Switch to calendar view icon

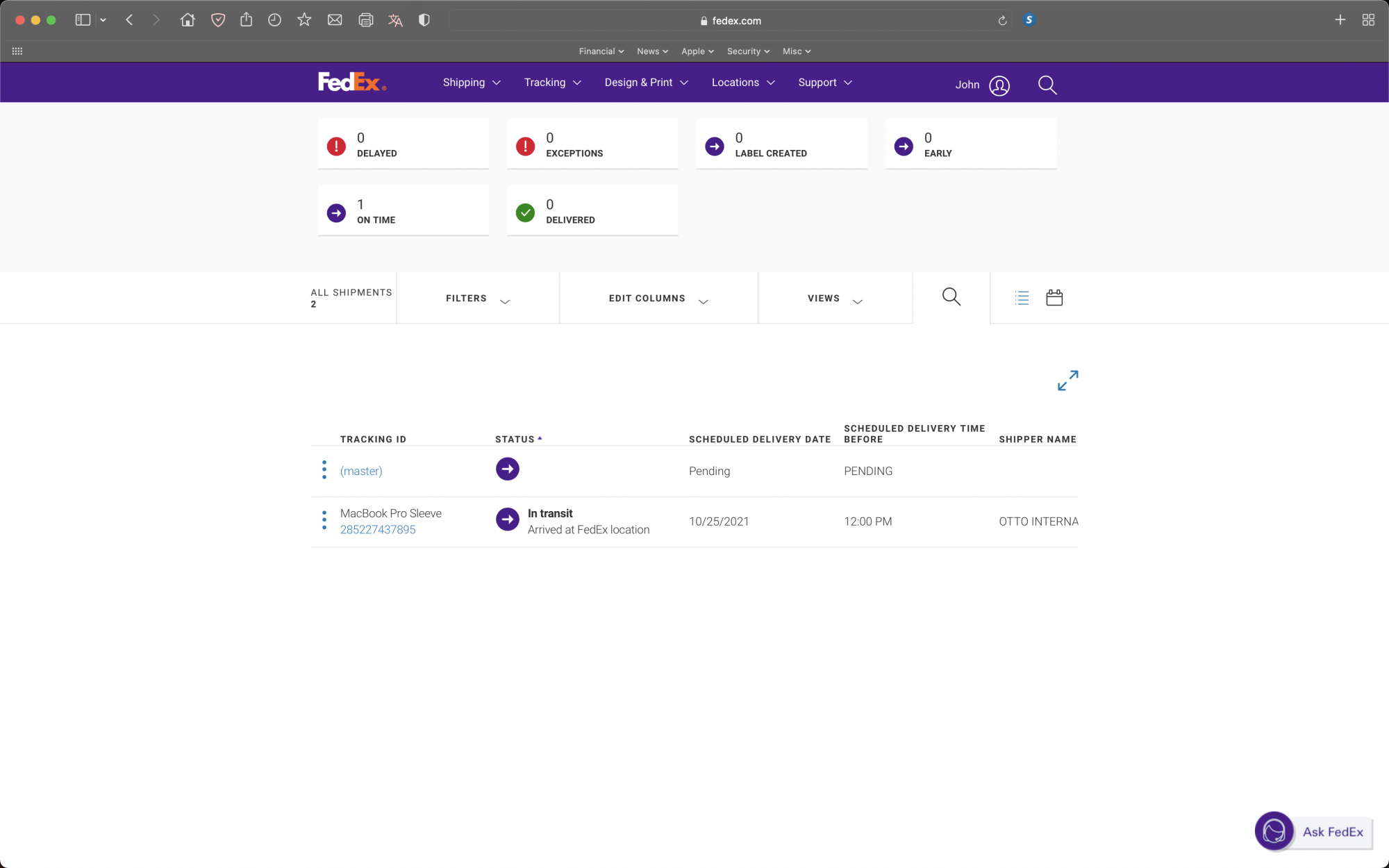(1054, 298)
